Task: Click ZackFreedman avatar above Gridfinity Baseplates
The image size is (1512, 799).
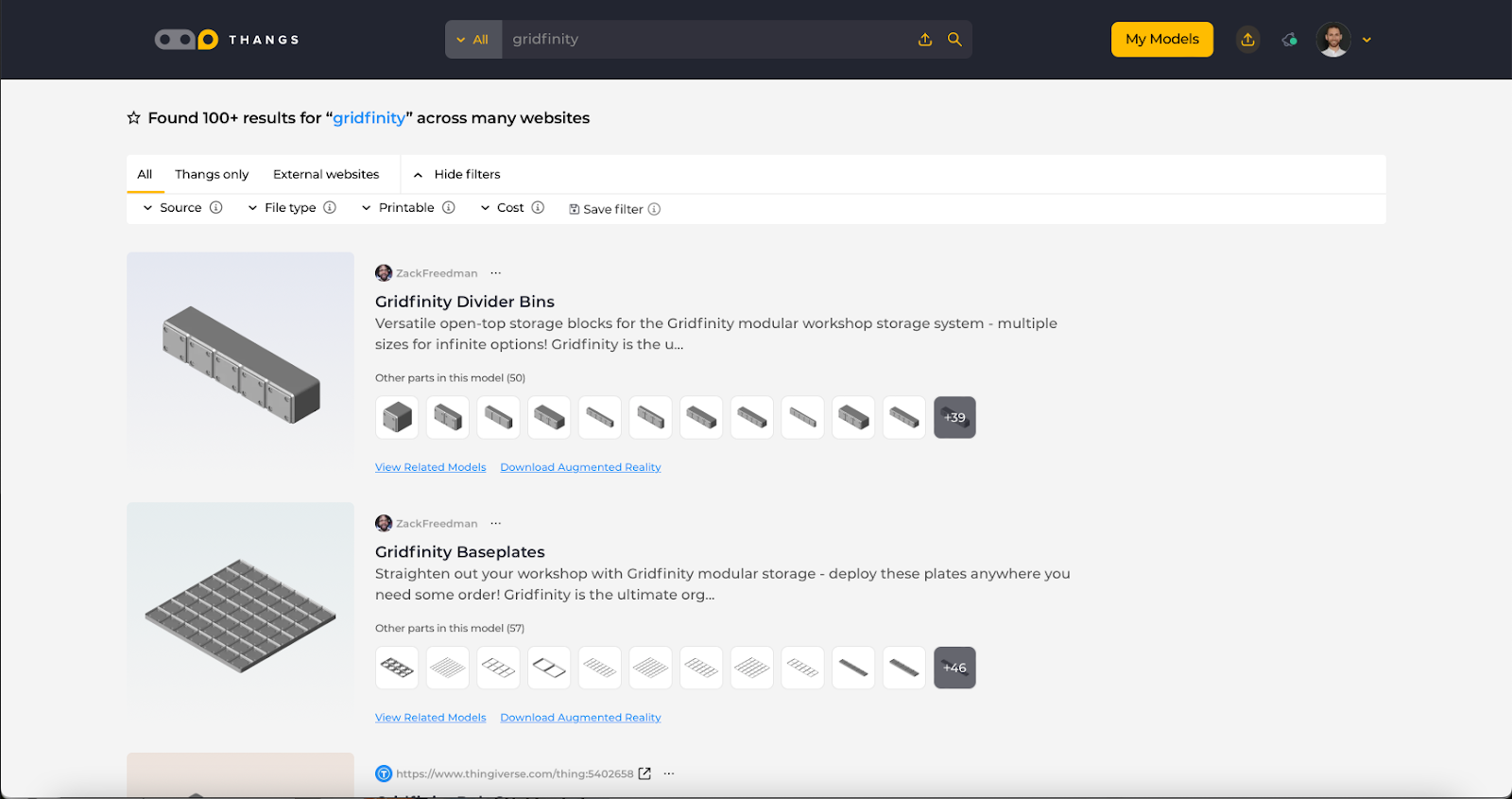Action: [384, 524]
